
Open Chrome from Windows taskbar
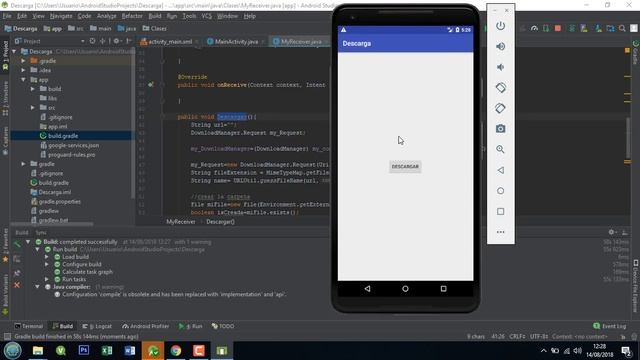(176, 351)
